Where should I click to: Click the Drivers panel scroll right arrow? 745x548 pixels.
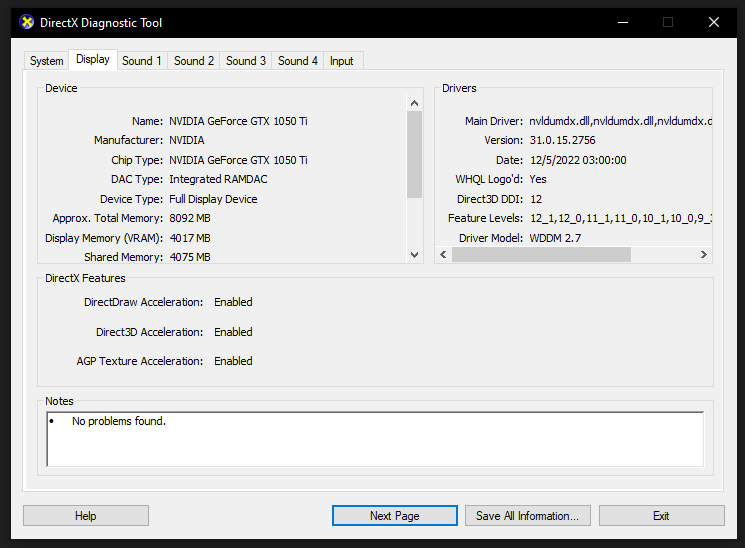704,255
